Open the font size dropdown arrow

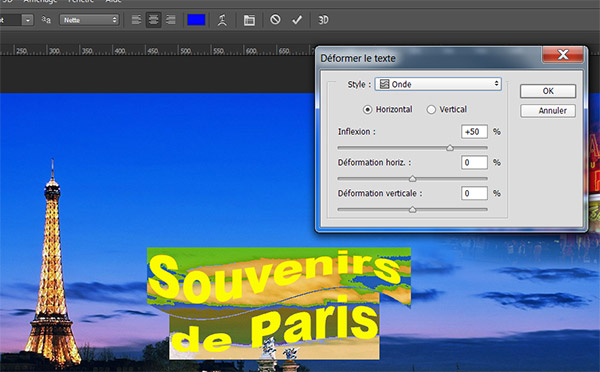[28, 20]
